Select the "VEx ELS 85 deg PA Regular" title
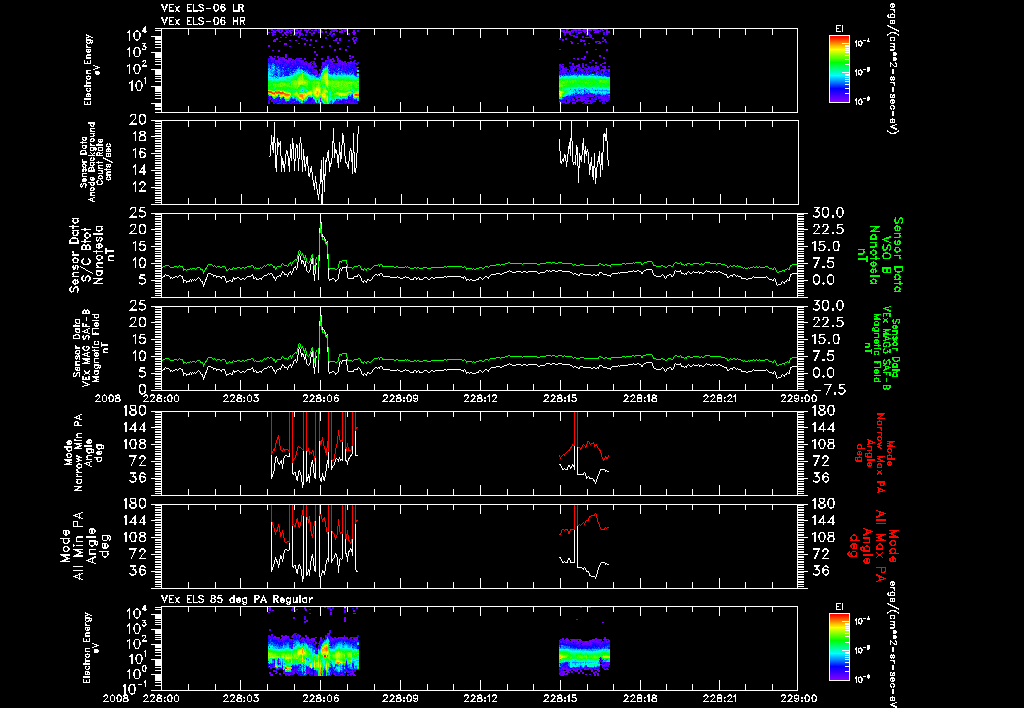The width and height of the screenshot is (1024, 708). (237, 599)
